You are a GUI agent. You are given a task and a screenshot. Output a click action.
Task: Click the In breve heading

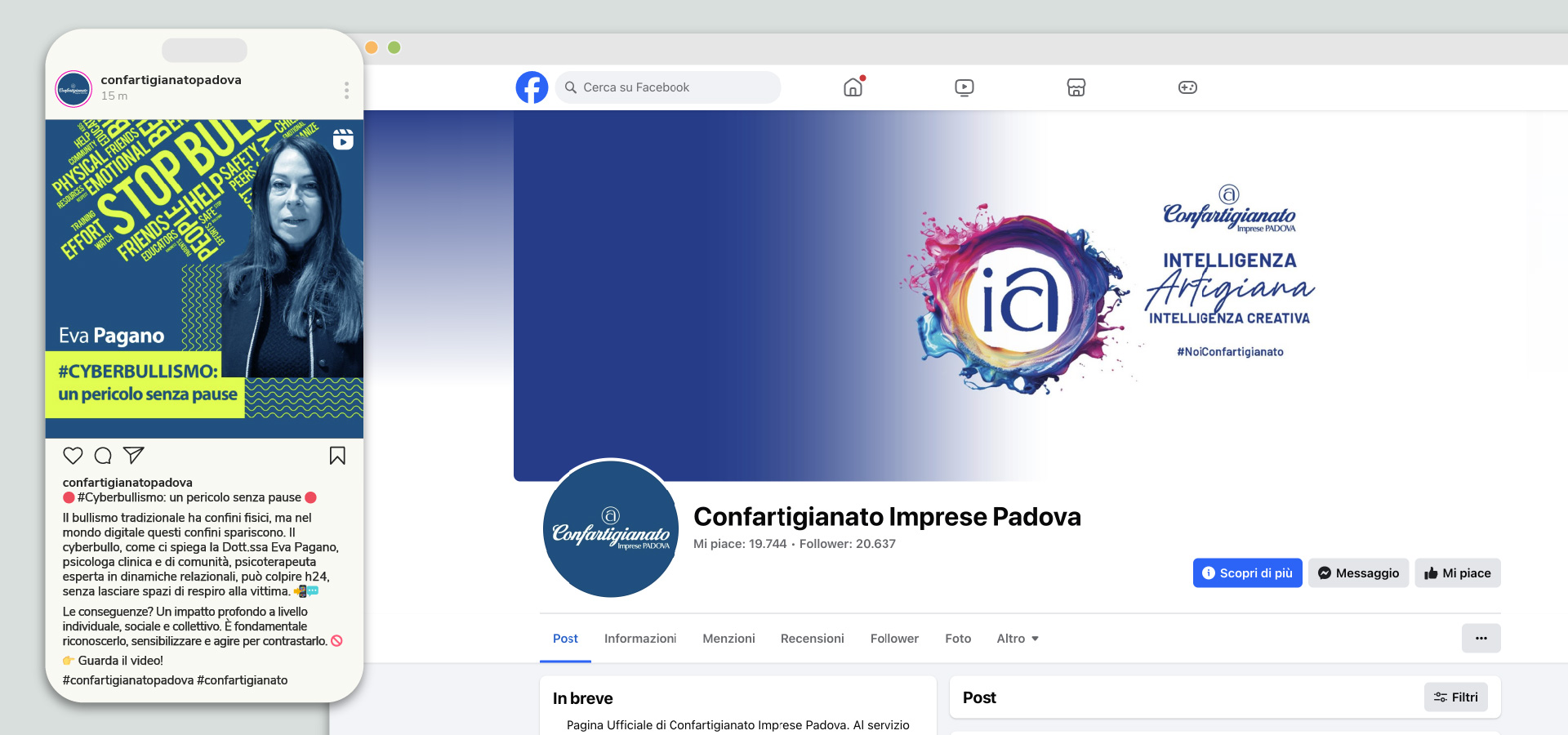pos(582,698)
